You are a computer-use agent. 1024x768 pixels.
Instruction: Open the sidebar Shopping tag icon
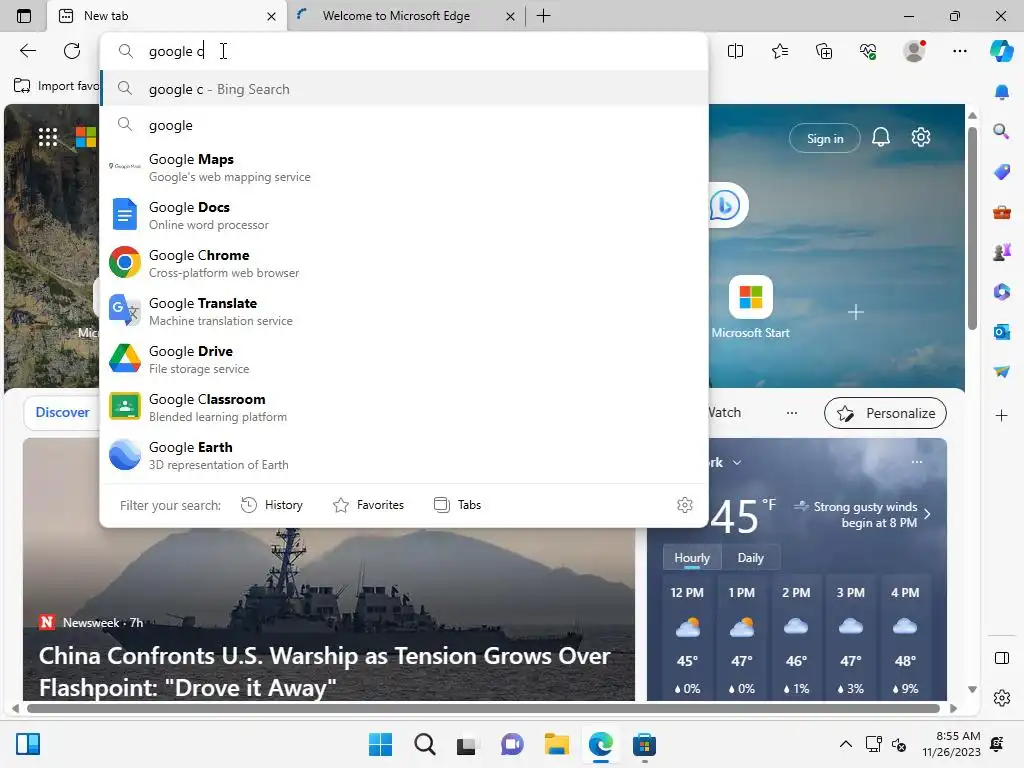coord(1002,172)
